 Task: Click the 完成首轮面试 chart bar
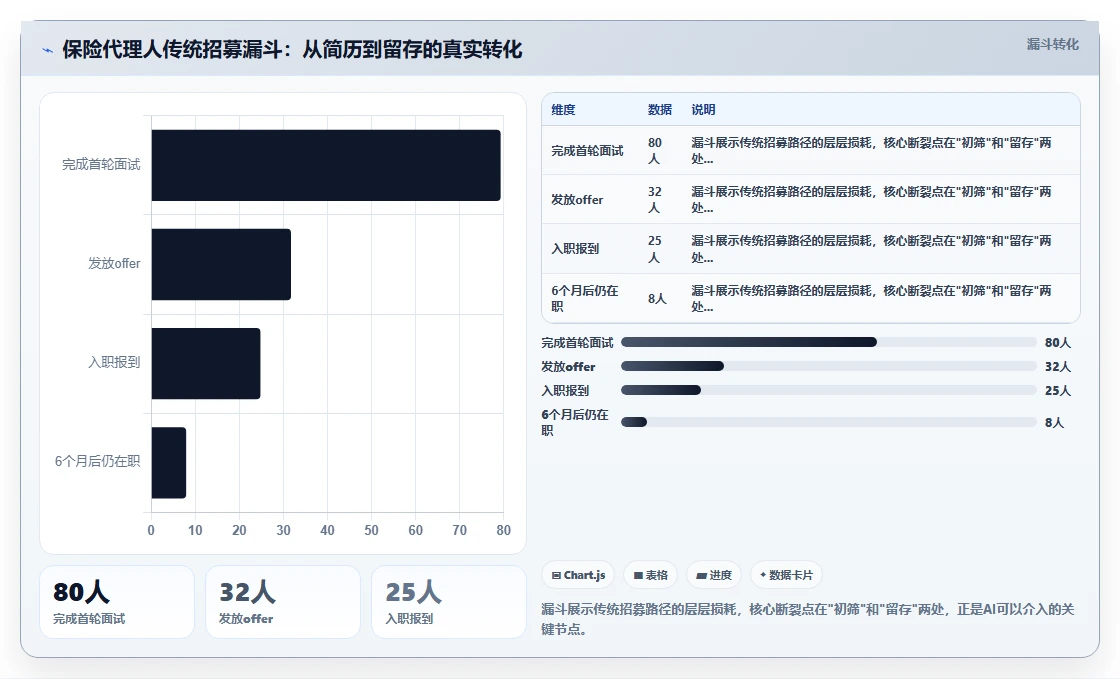pyautogui.click(x=326, y=165)
